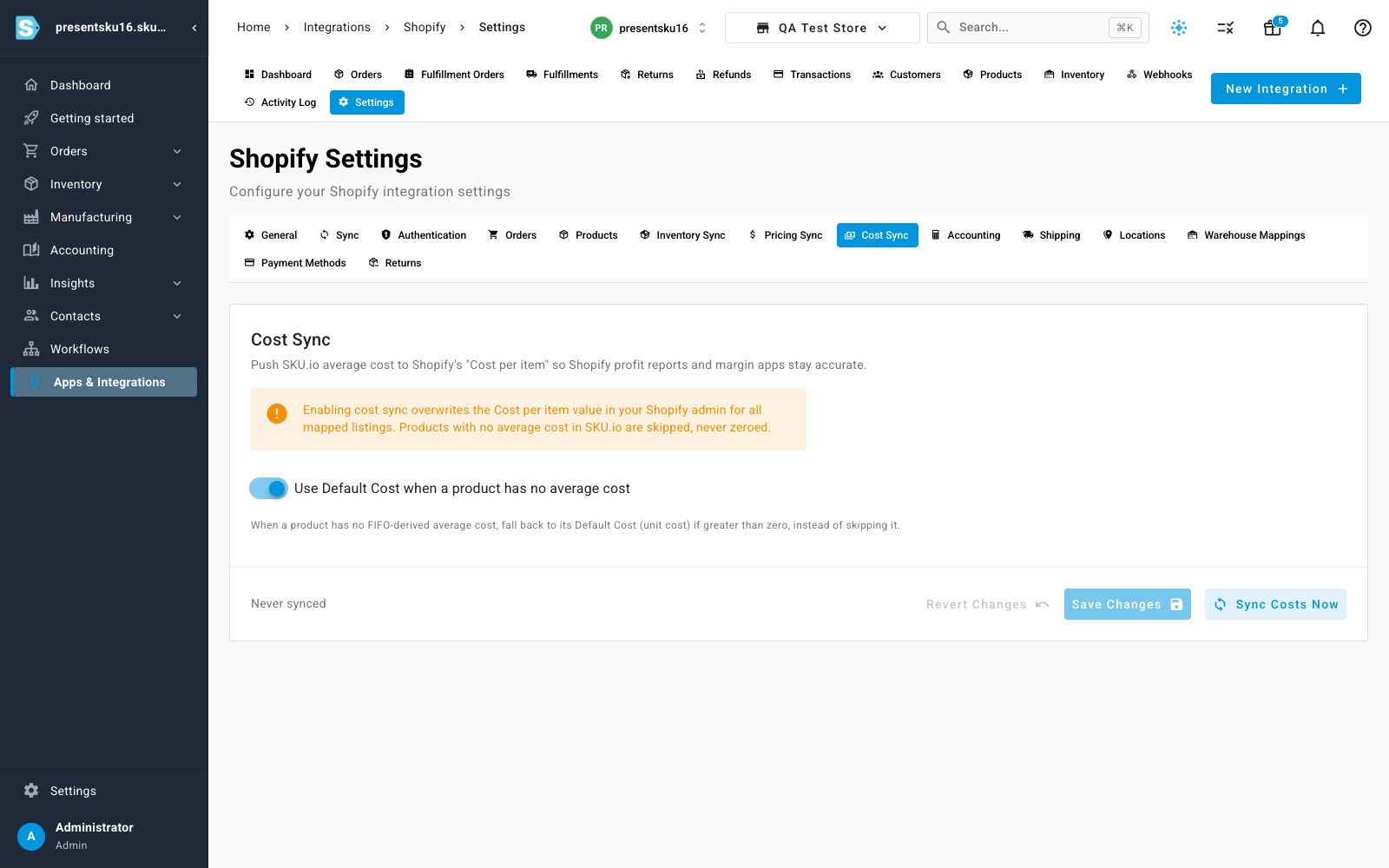Image resolution: width=1389 pixels, height=868 pixels.
Task: Open the QA Test Store dropdown
Action: (x=822, y=28)
